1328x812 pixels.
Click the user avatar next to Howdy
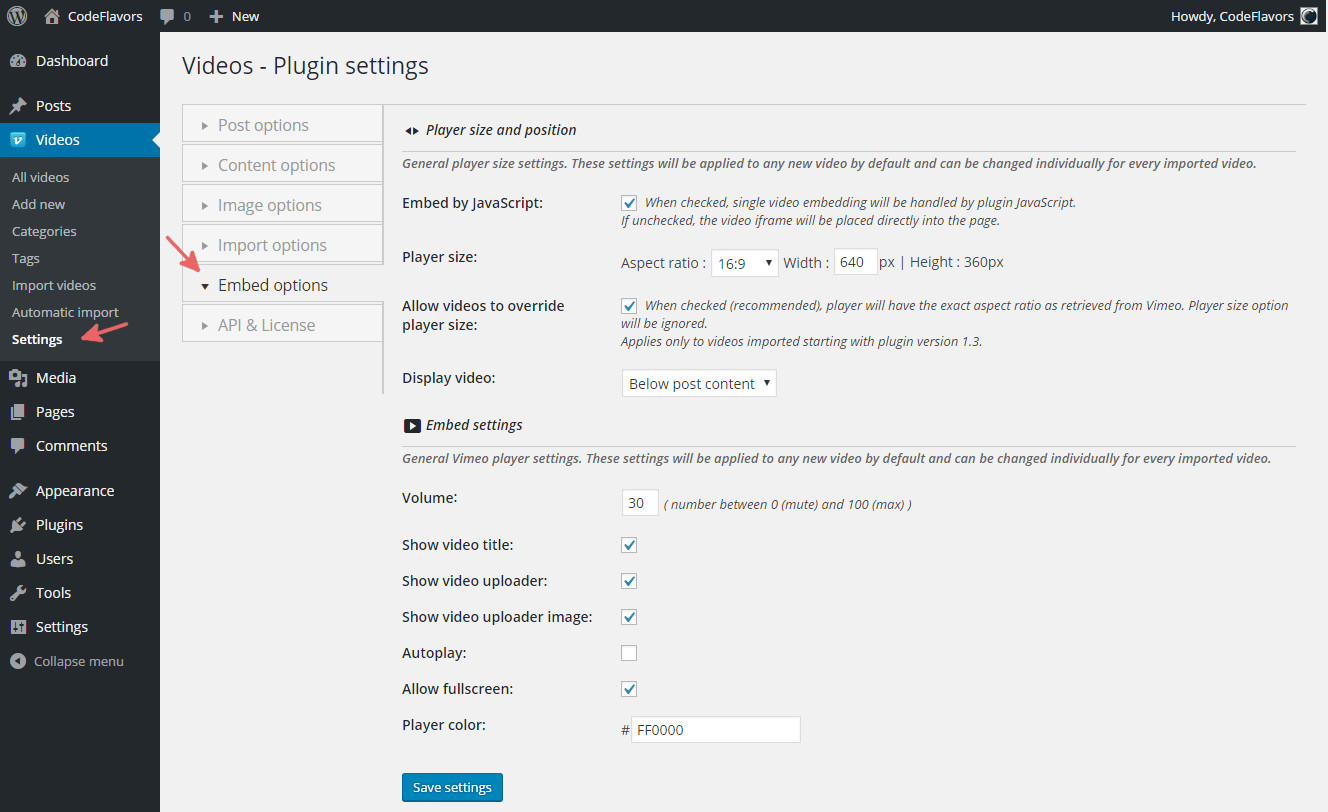[1309, 16]
